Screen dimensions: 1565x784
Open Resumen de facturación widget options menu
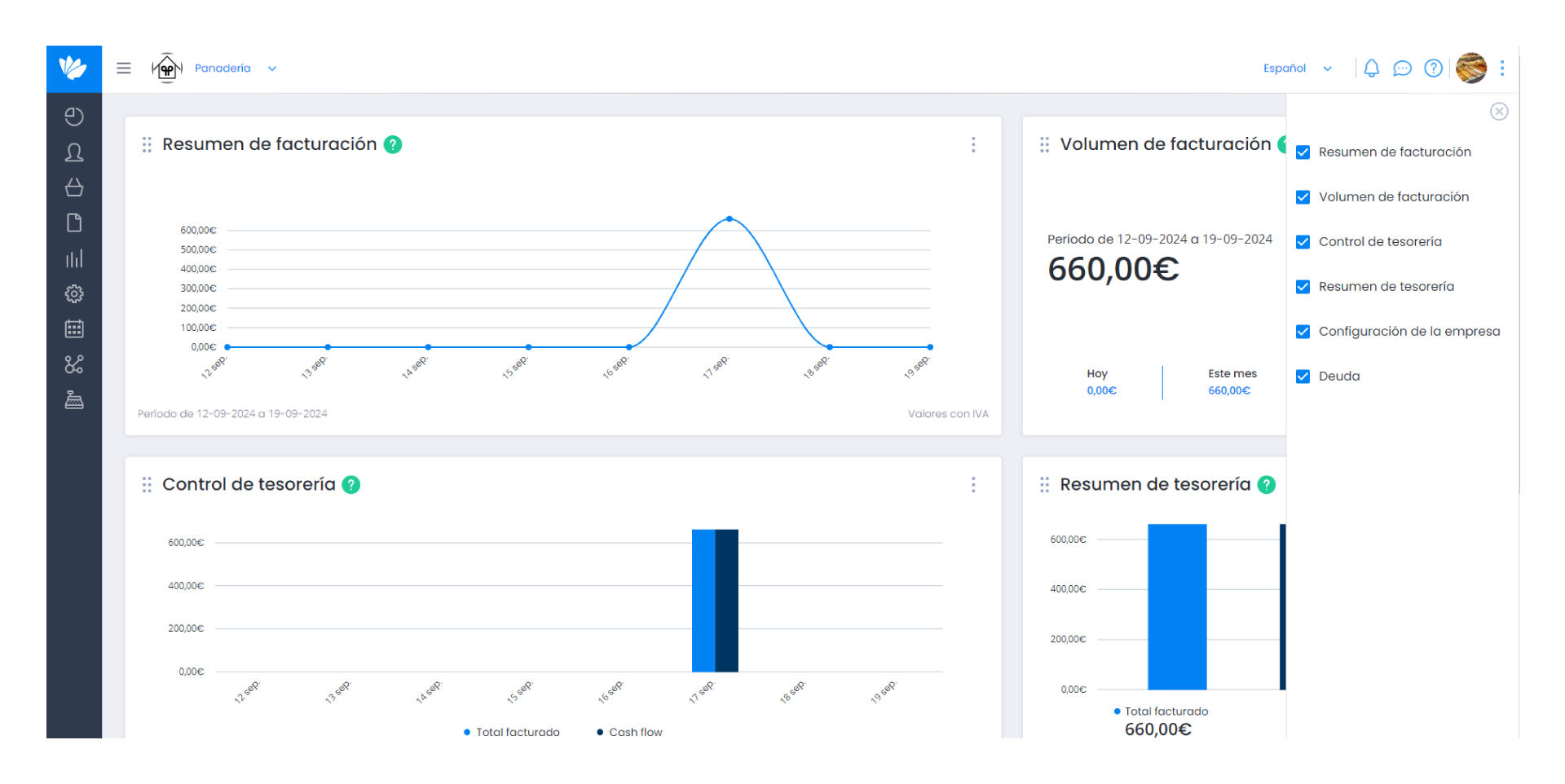click(x=973, y=144)
